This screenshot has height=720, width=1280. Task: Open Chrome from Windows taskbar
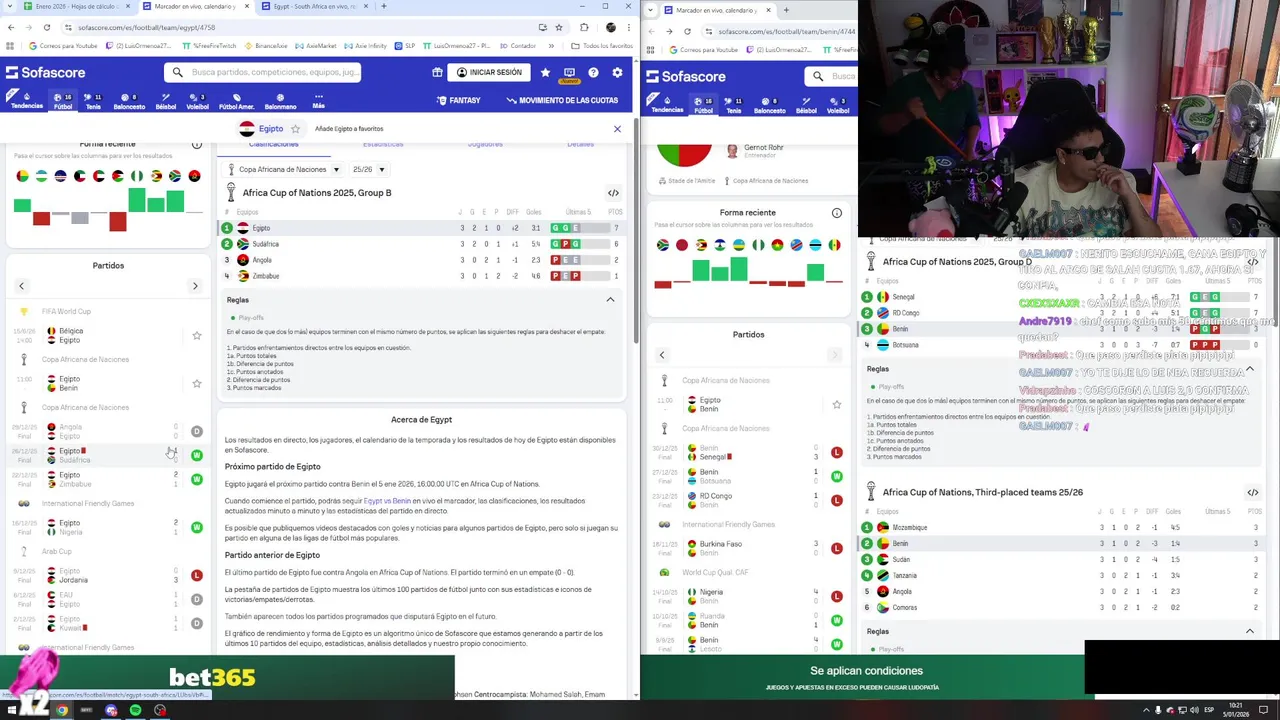(x=62, y=710)
